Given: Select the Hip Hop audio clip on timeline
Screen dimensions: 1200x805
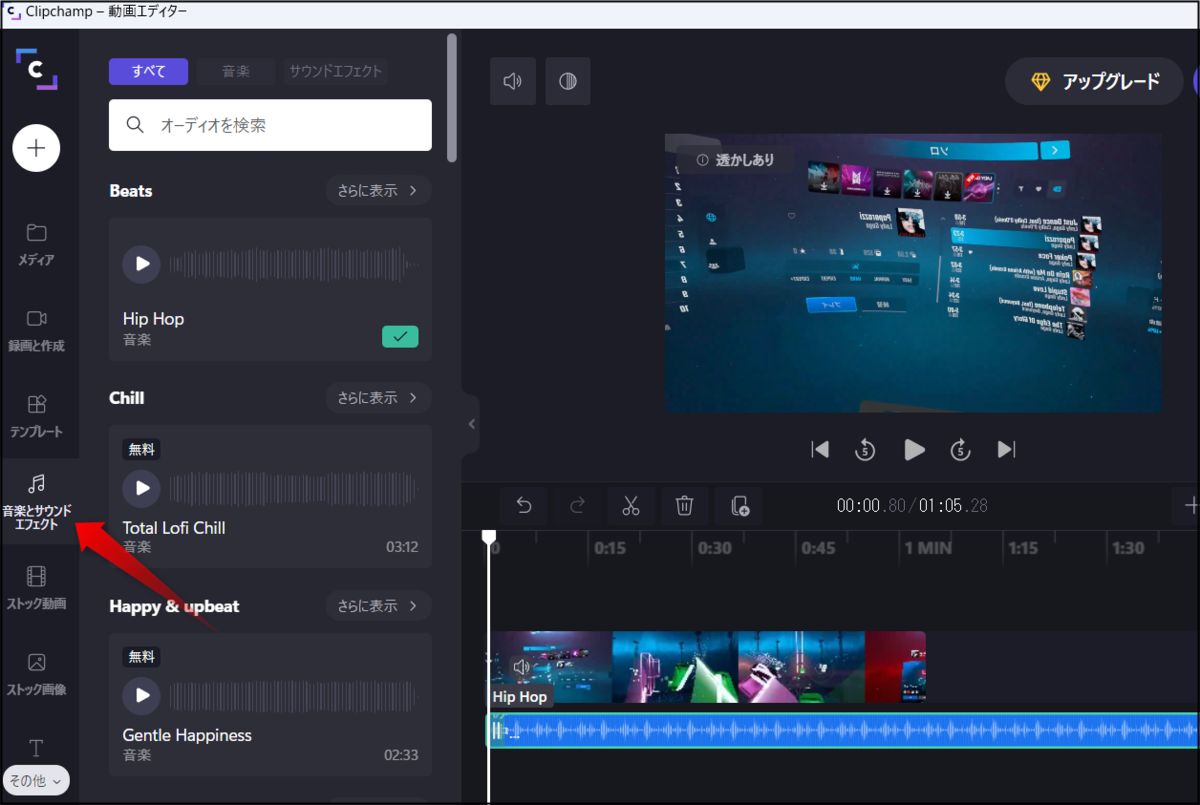Looking at the screenshot, I should click(x=842, y=730).
